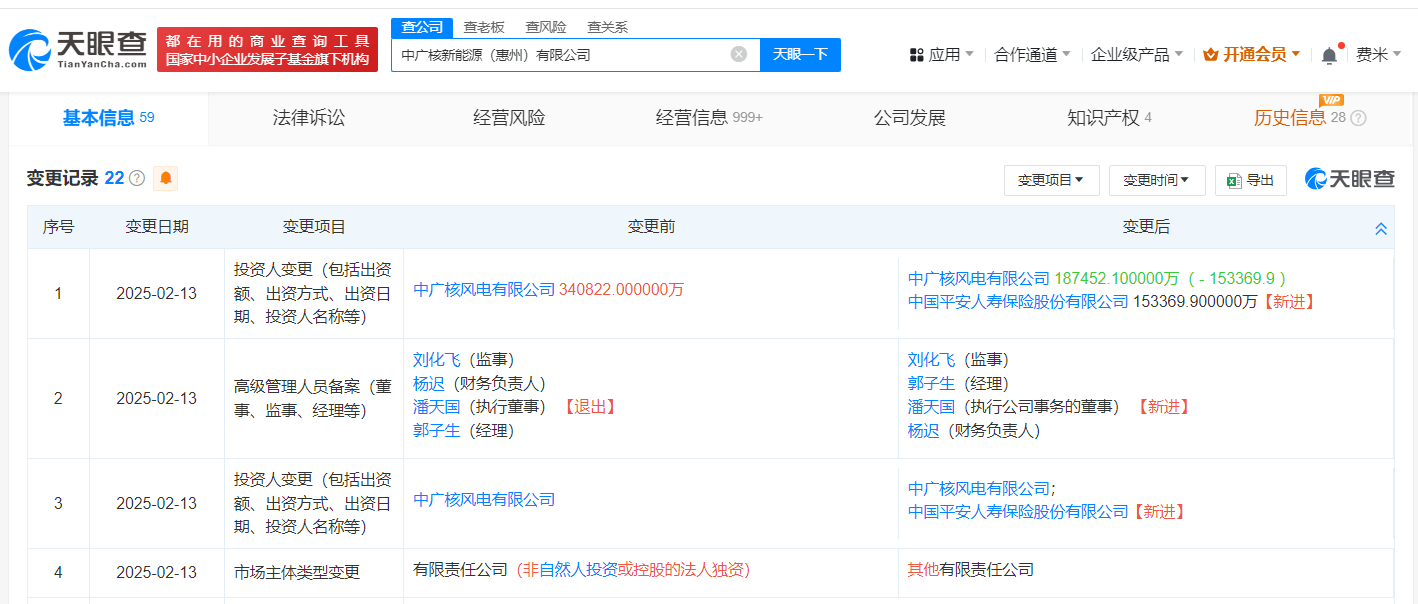The height and width of the screenshot is (604, 1418).
Task: Open the notification bell in the header
Action: coord(1329,55)
